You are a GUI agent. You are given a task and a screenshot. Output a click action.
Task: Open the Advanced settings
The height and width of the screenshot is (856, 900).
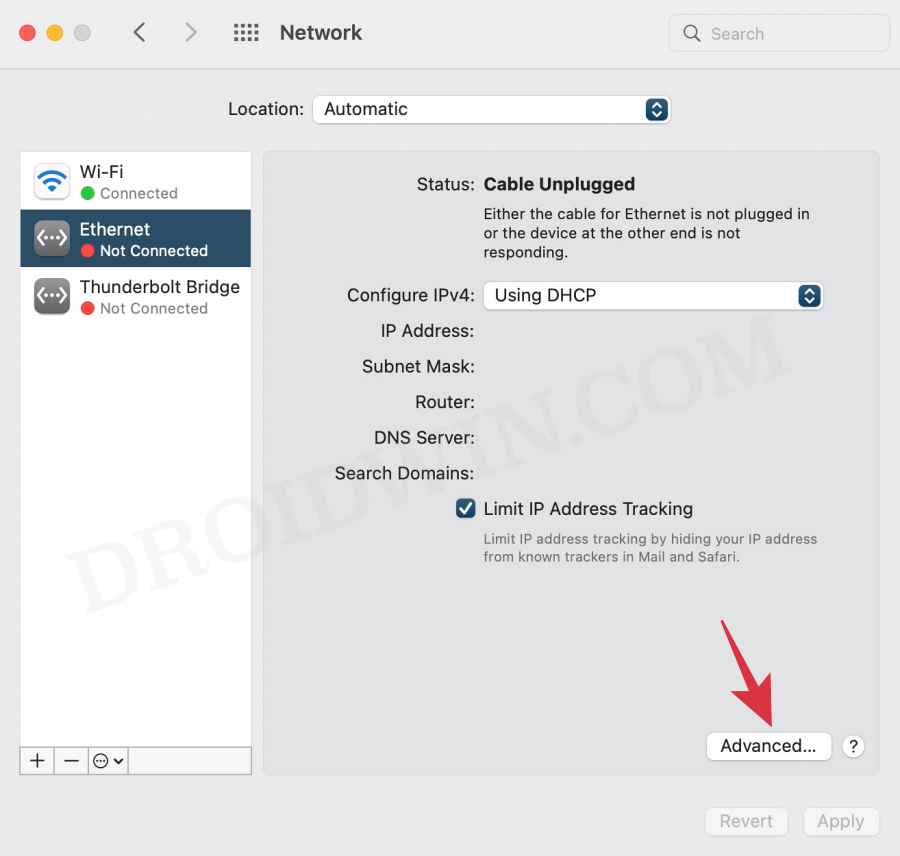coord(768,746)
